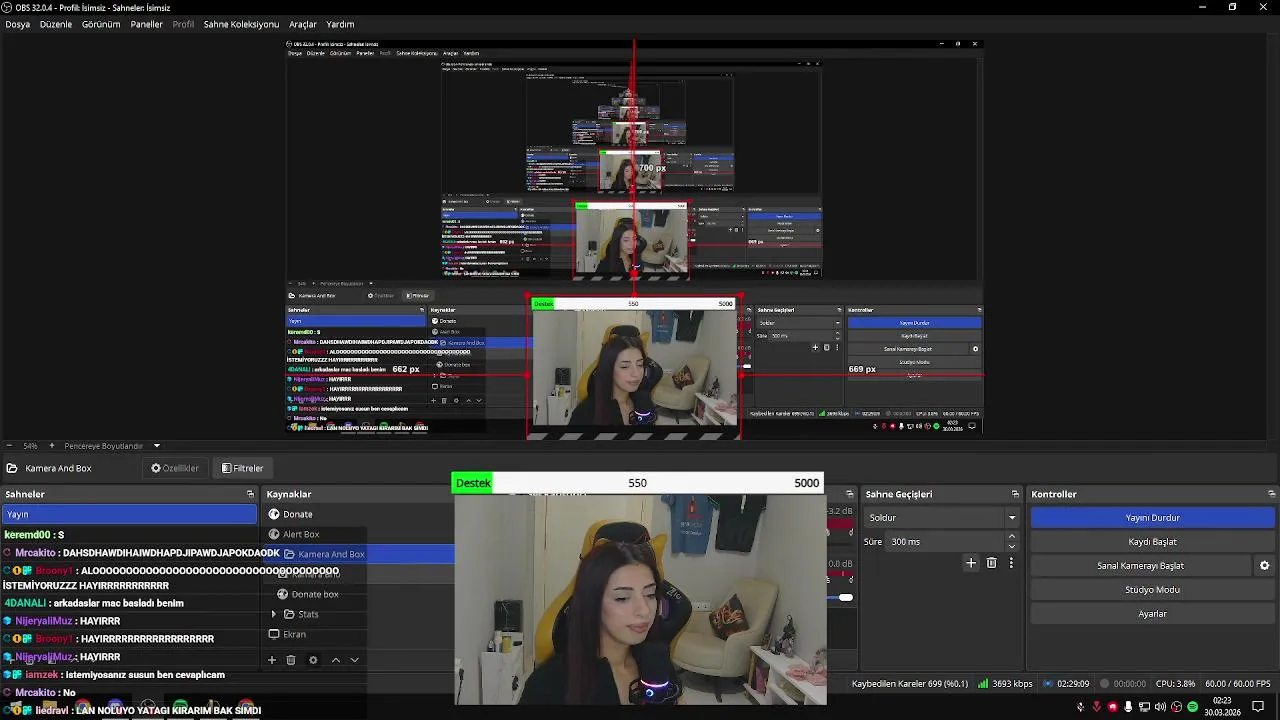Image resolution: width=1280 pixels, height=720 pixels.
Task: Move selected source down
Action: click(354, 660)
